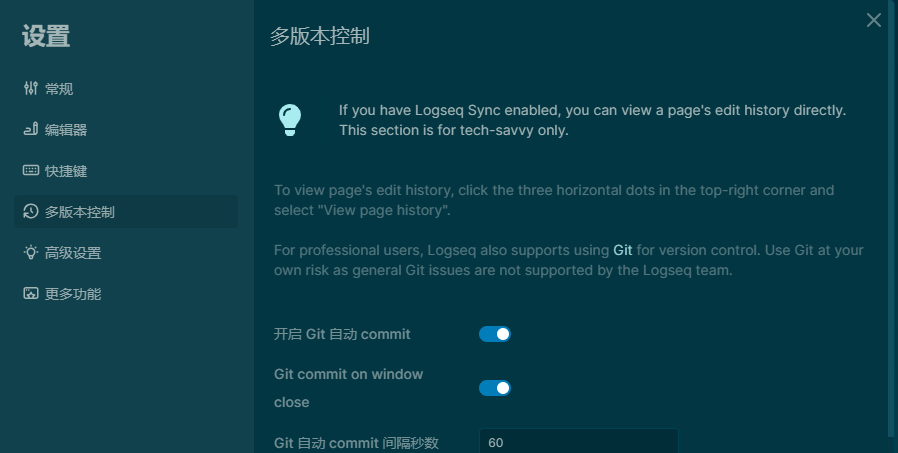This screenshot has width=898, height=453.
Task: Click the sliders icon beside 常规
Action: [30, 89]
